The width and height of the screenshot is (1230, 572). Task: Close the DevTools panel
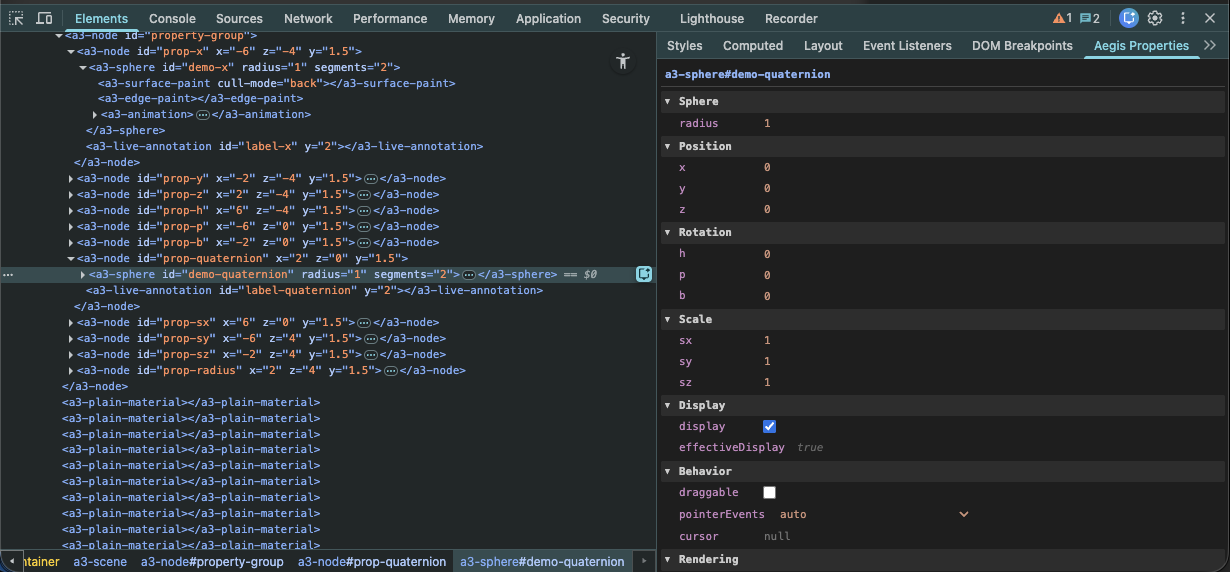click(x=1210, y=18)
